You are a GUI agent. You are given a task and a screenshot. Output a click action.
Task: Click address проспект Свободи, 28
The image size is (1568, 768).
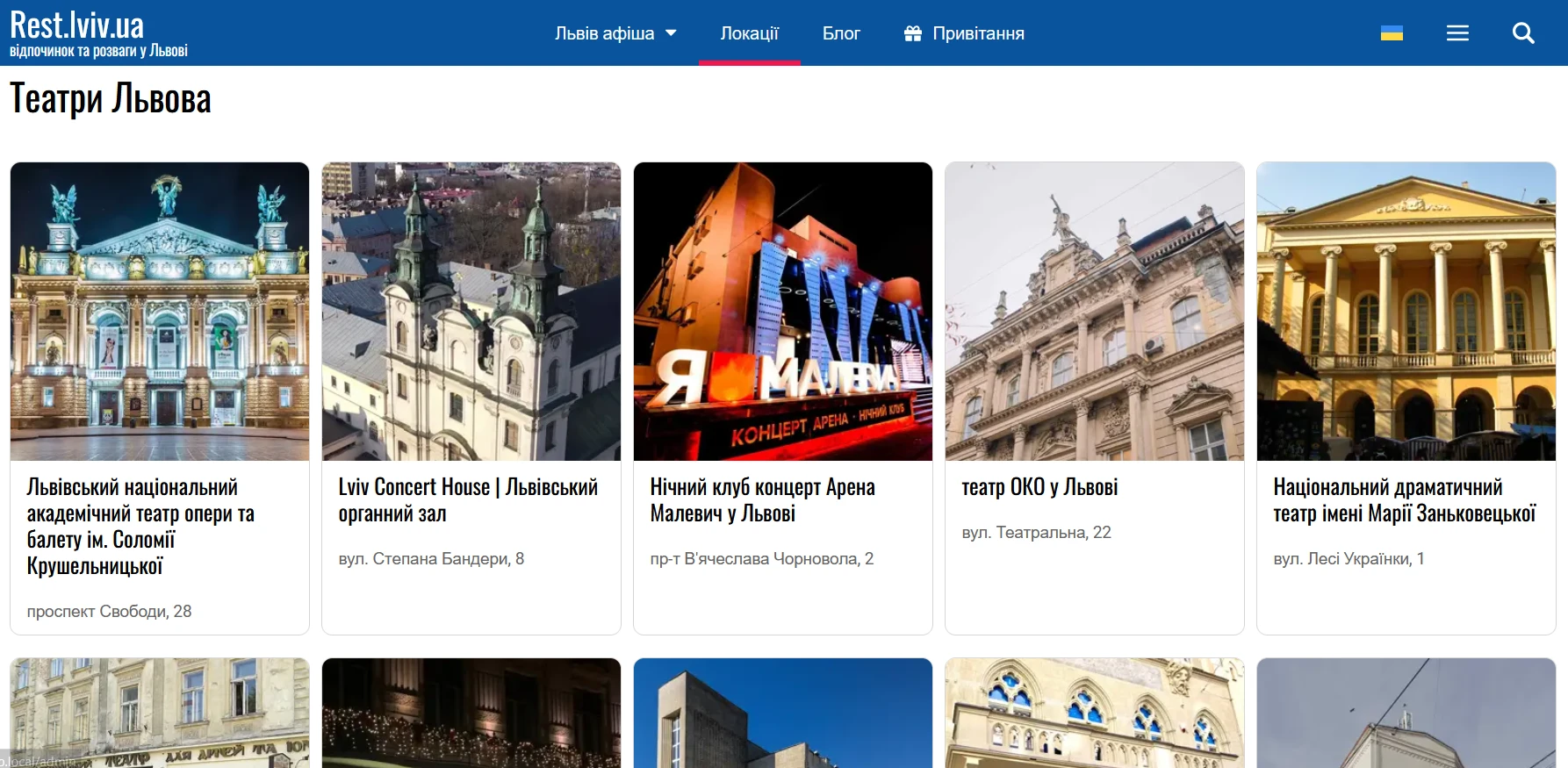tap(109, 612)
